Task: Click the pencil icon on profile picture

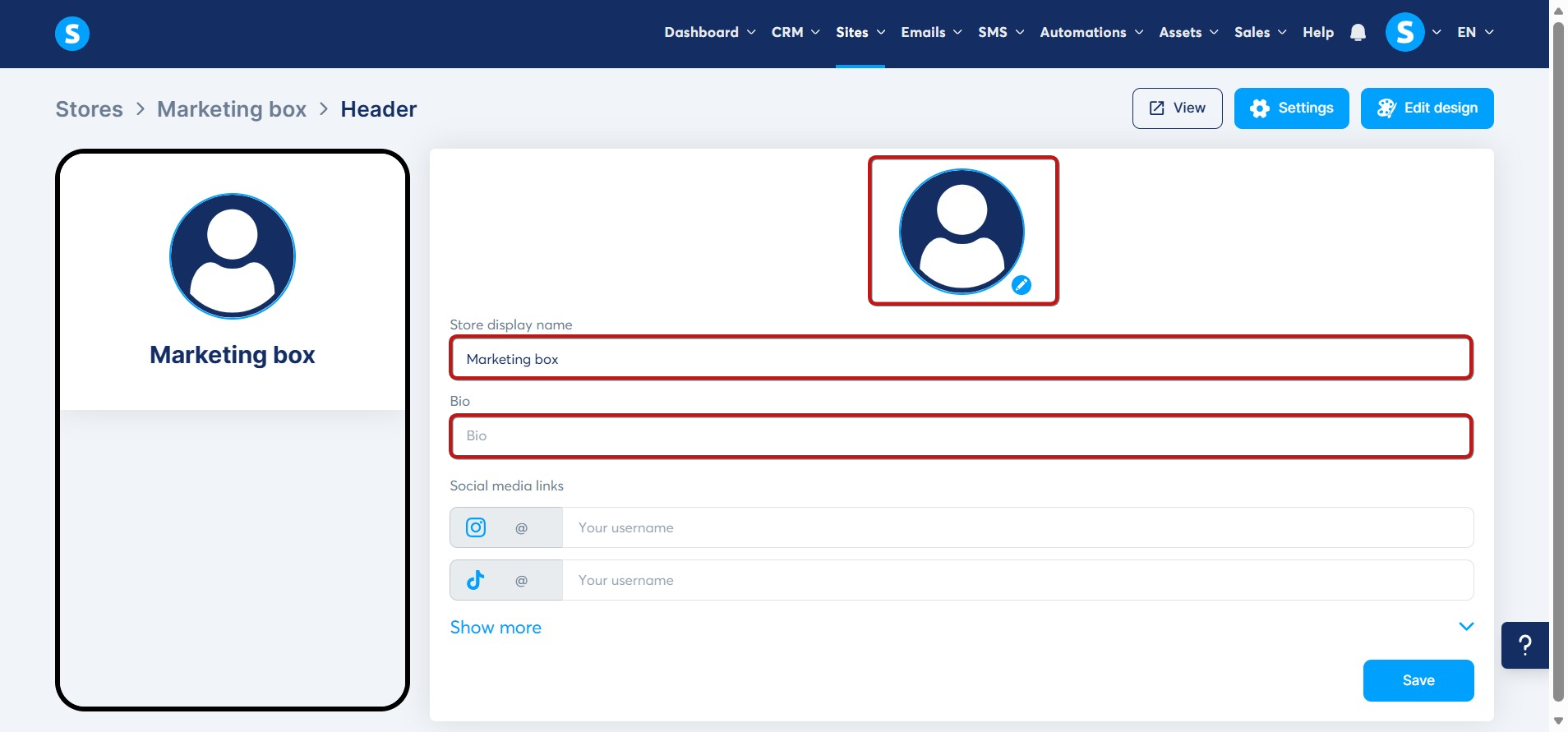Action: [1021, 285]
